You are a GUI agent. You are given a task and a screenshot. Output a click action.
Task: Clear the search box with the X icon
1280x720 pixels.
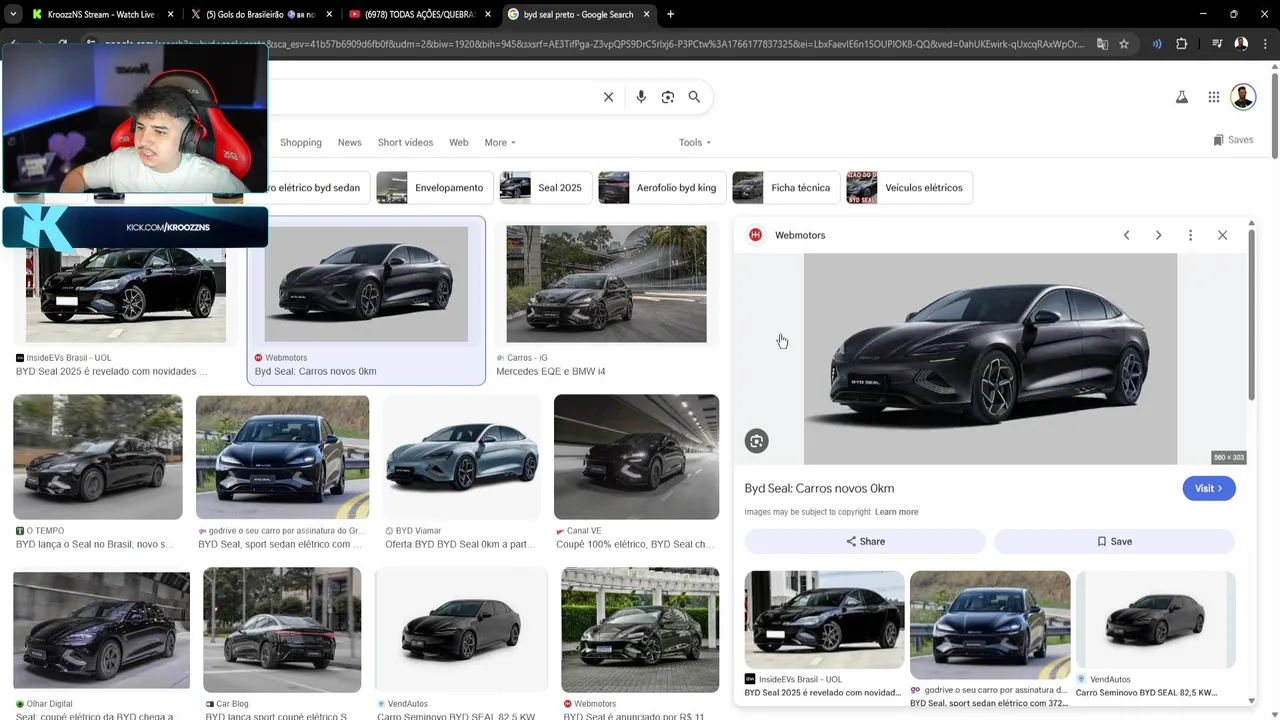[x=608, y=97]
